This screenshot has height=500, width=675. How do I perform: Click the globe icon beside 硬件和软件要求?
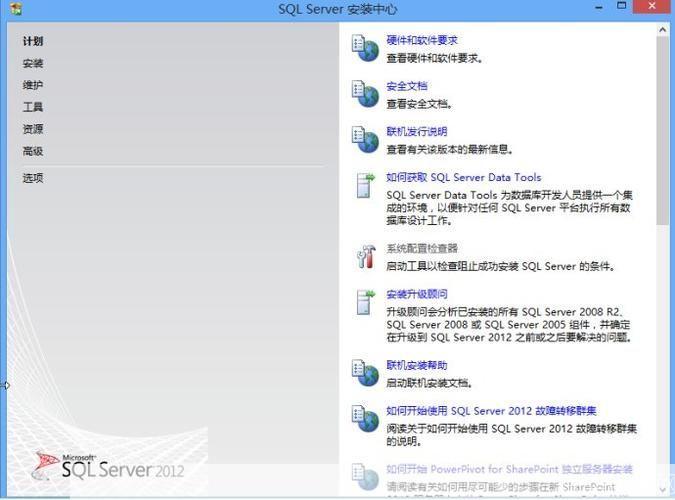pyautogui.click(x=364, y=48)
